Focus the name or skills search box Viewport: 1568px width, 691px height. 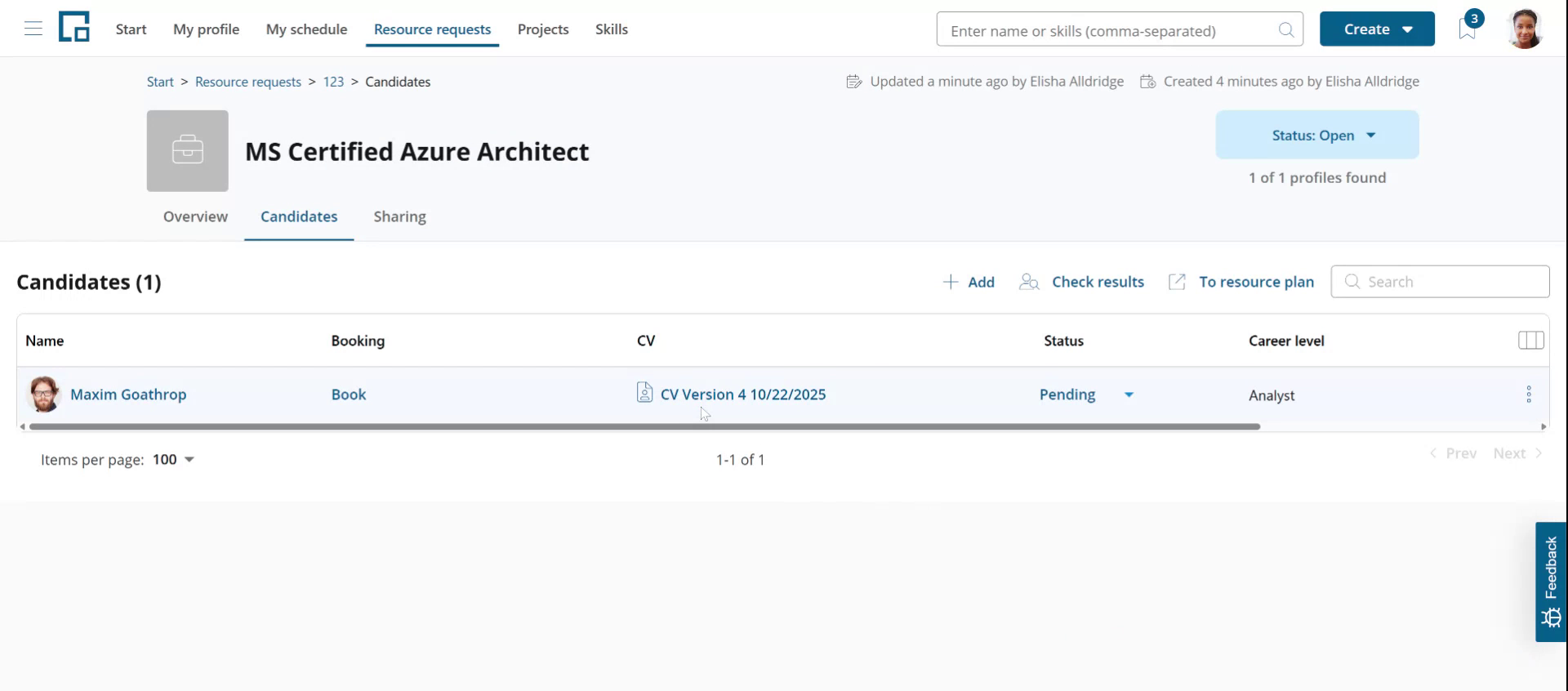(1120, 30)
